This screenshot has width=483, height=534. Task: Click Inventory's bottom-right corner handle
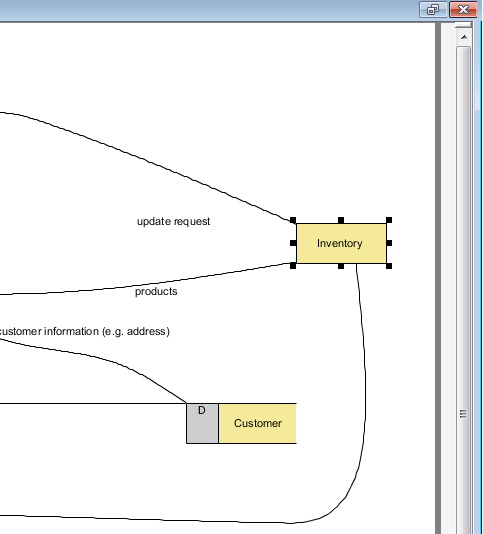click(389, 266)
